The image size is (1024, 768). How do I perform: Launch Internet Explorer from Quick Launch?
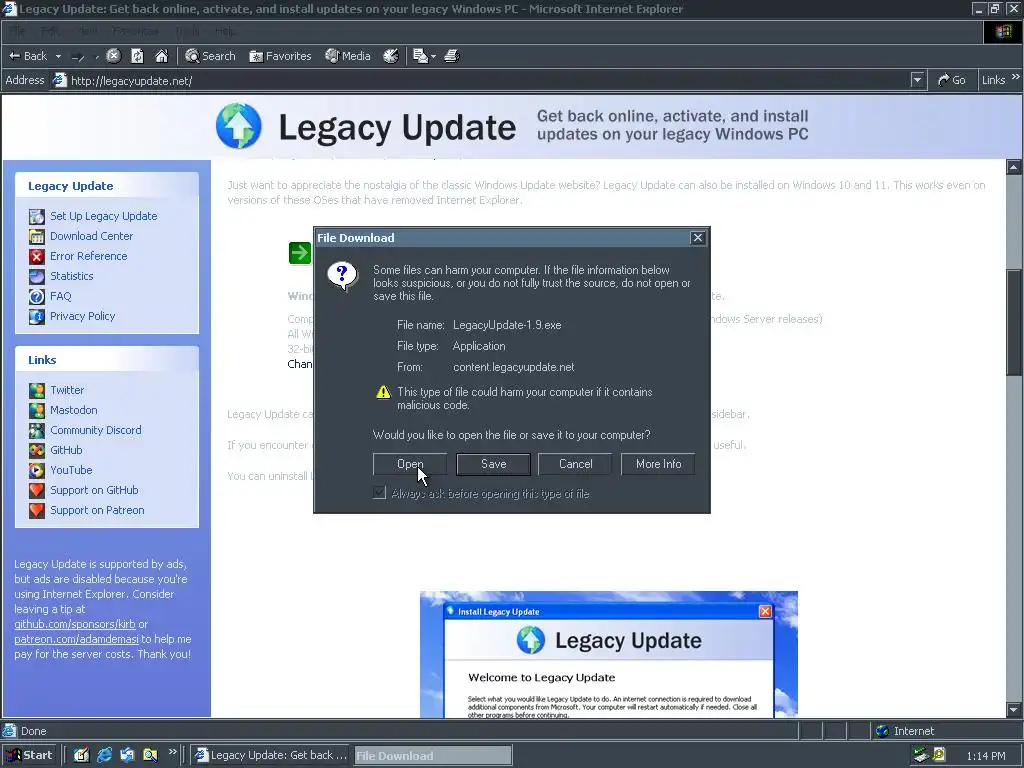104,756
